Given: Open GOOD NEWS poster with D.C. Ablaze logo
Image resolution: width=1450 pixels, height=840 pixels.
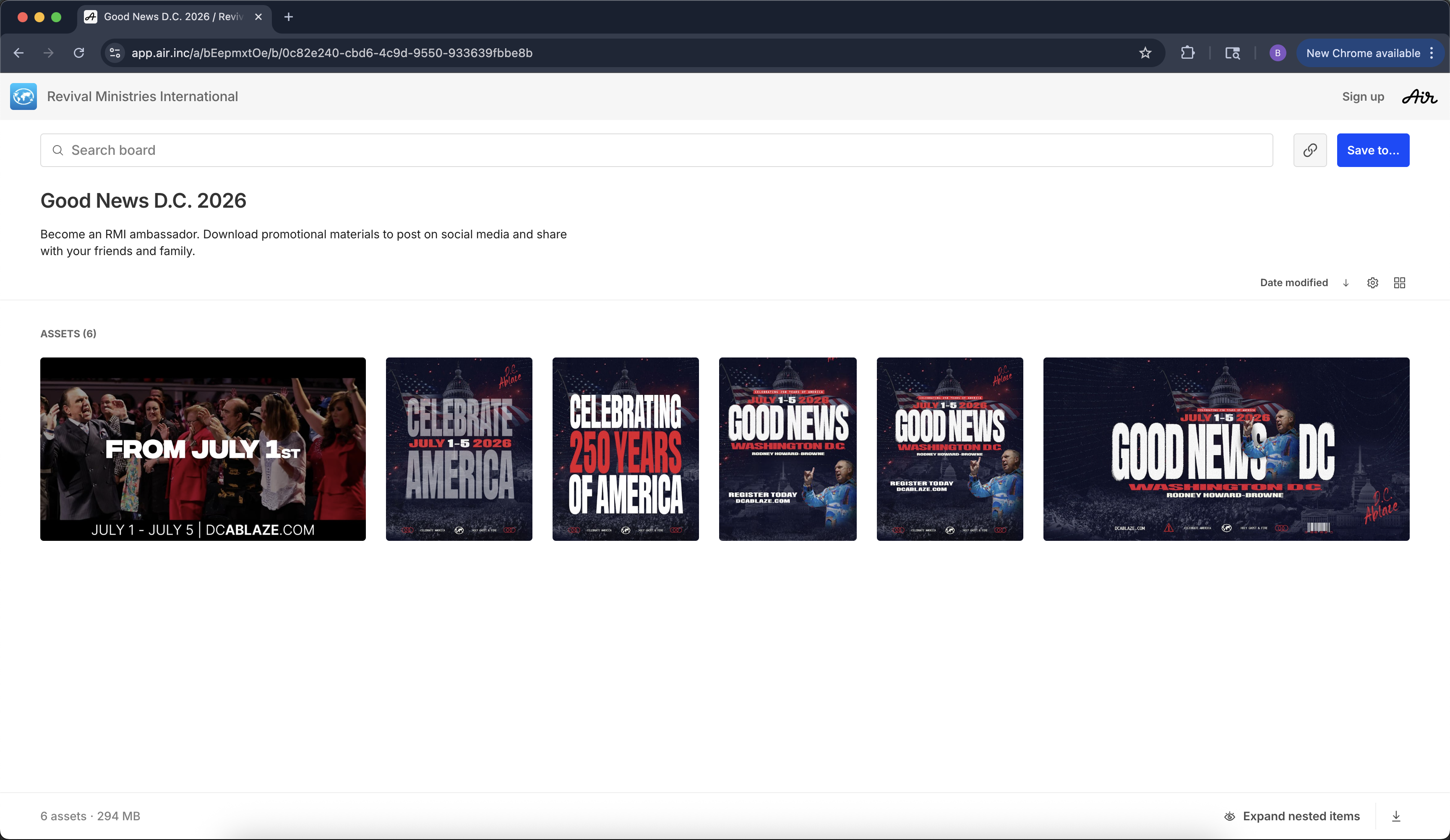Looking at the screenshot, I should (950, 449).
